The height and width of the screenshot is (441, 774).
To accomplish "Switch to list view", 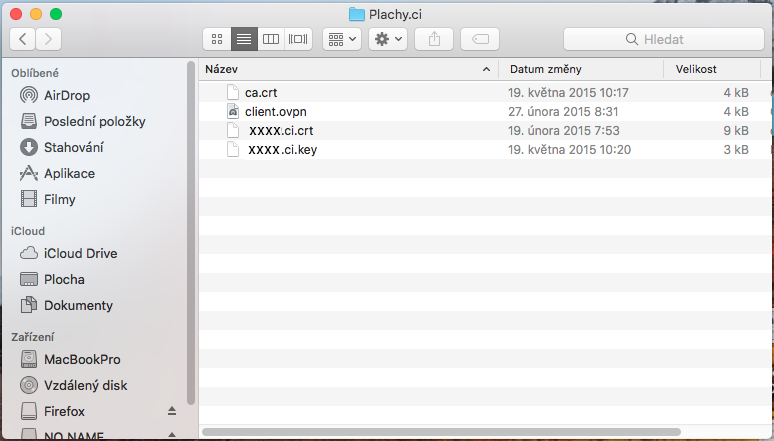I will pos(244,39).
